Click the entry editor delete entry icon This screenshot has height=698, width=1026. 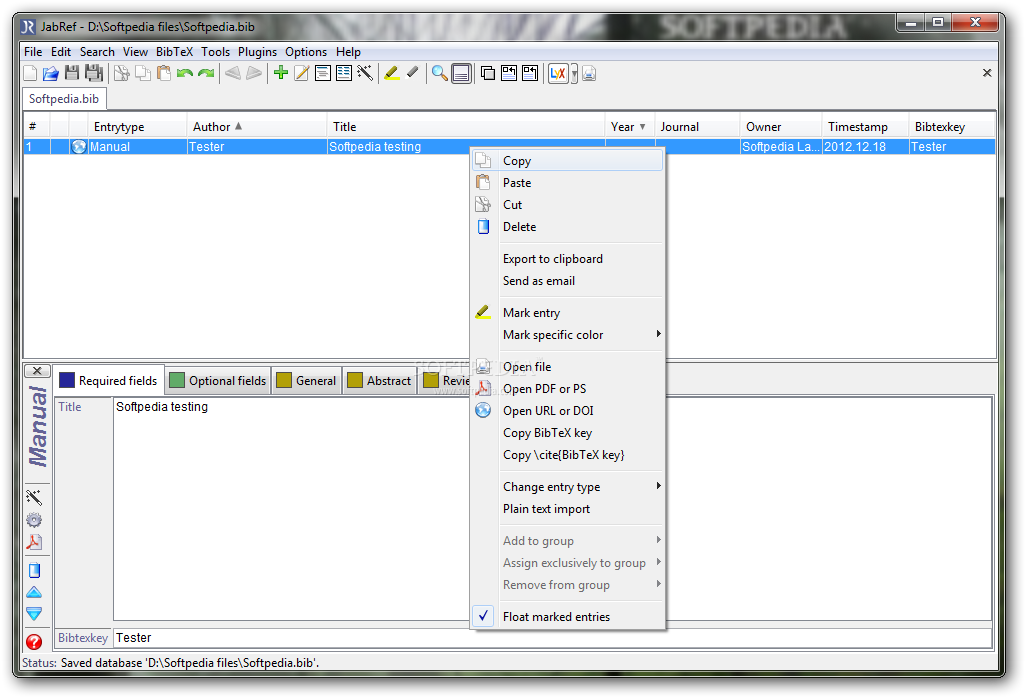pyautogui.click(x=34, y=570)
